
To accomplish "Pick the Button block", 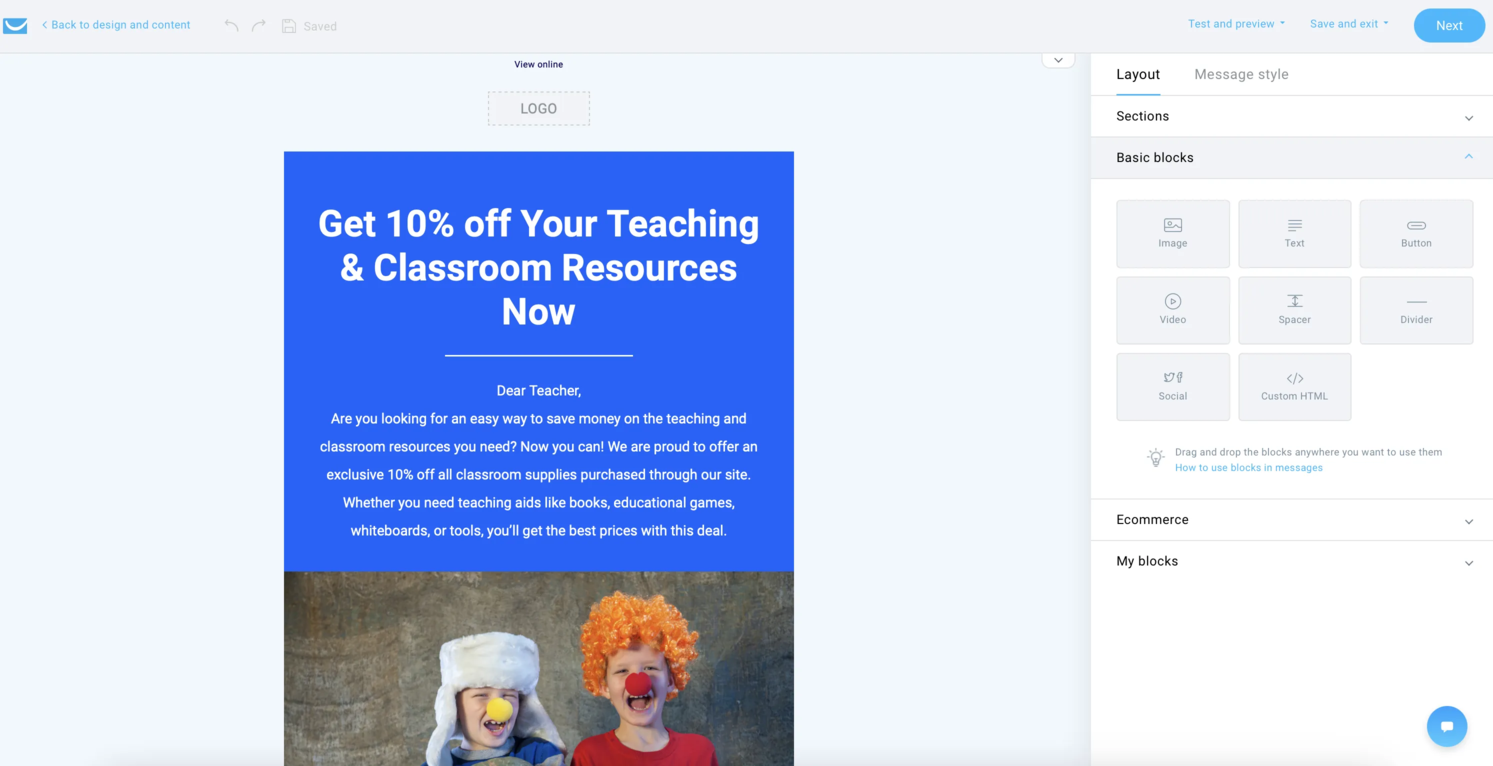I will pyautogui.click(x=1415, y=233).
